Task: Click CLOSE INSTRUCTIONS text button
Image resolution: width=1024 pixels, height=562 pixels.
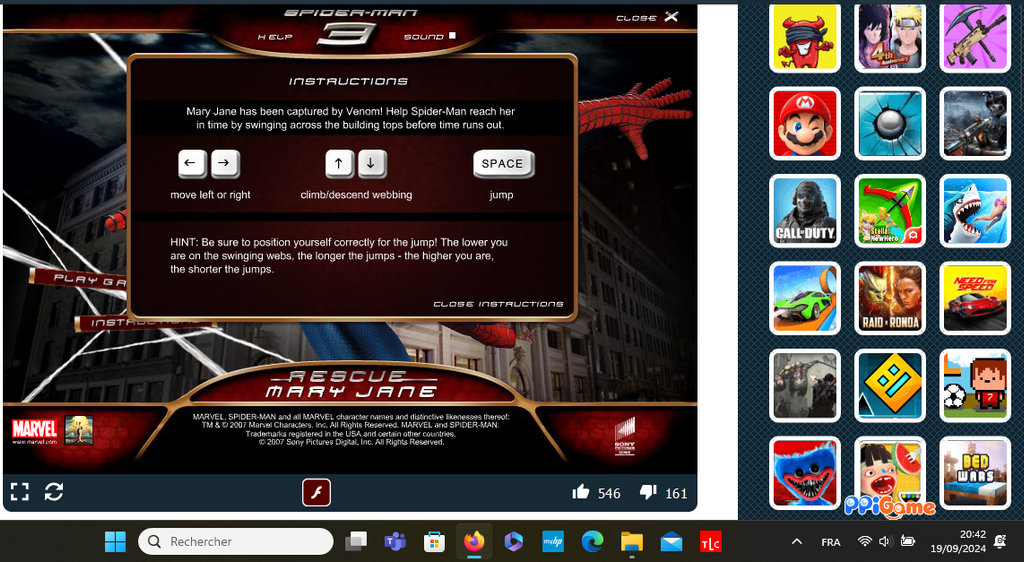Action: (498, 304)
